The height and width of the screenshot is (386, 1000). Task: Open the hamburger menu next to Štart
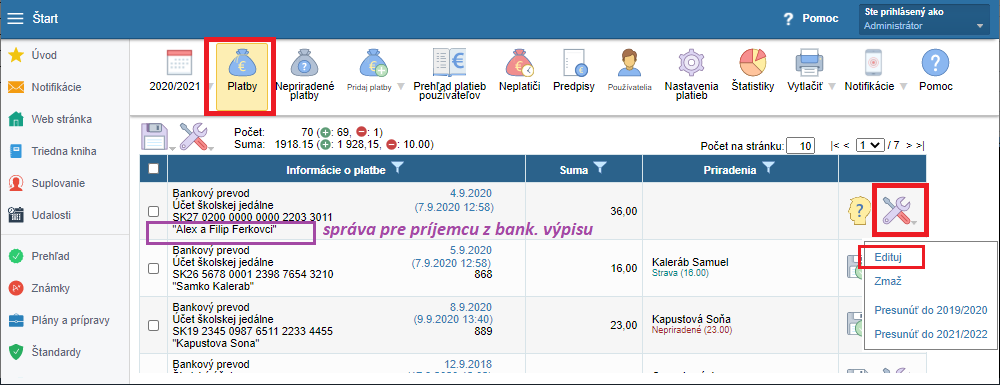coord(15,19)
